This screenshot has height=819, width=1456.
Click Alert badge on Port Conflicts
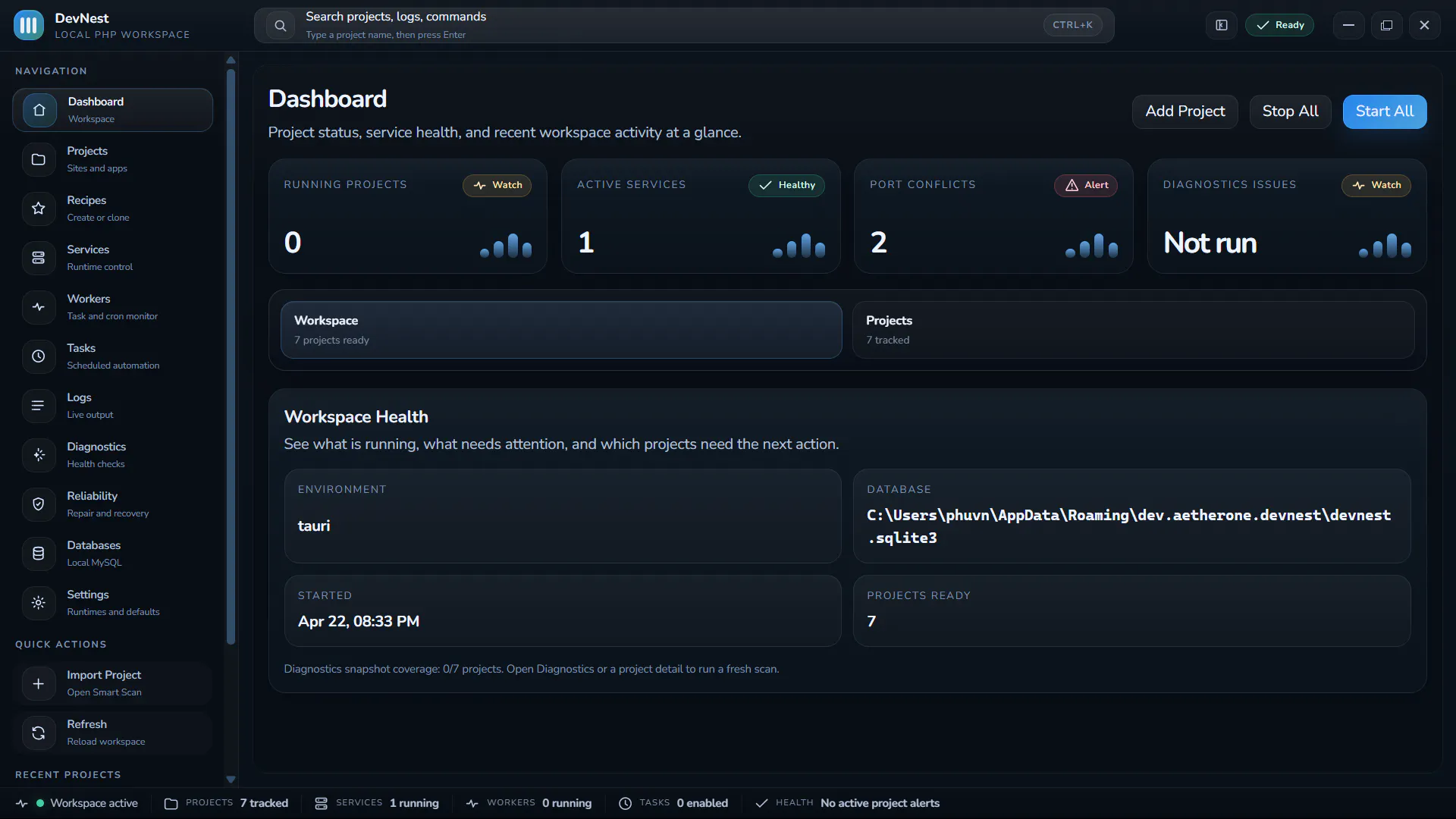click(1086, 185)
